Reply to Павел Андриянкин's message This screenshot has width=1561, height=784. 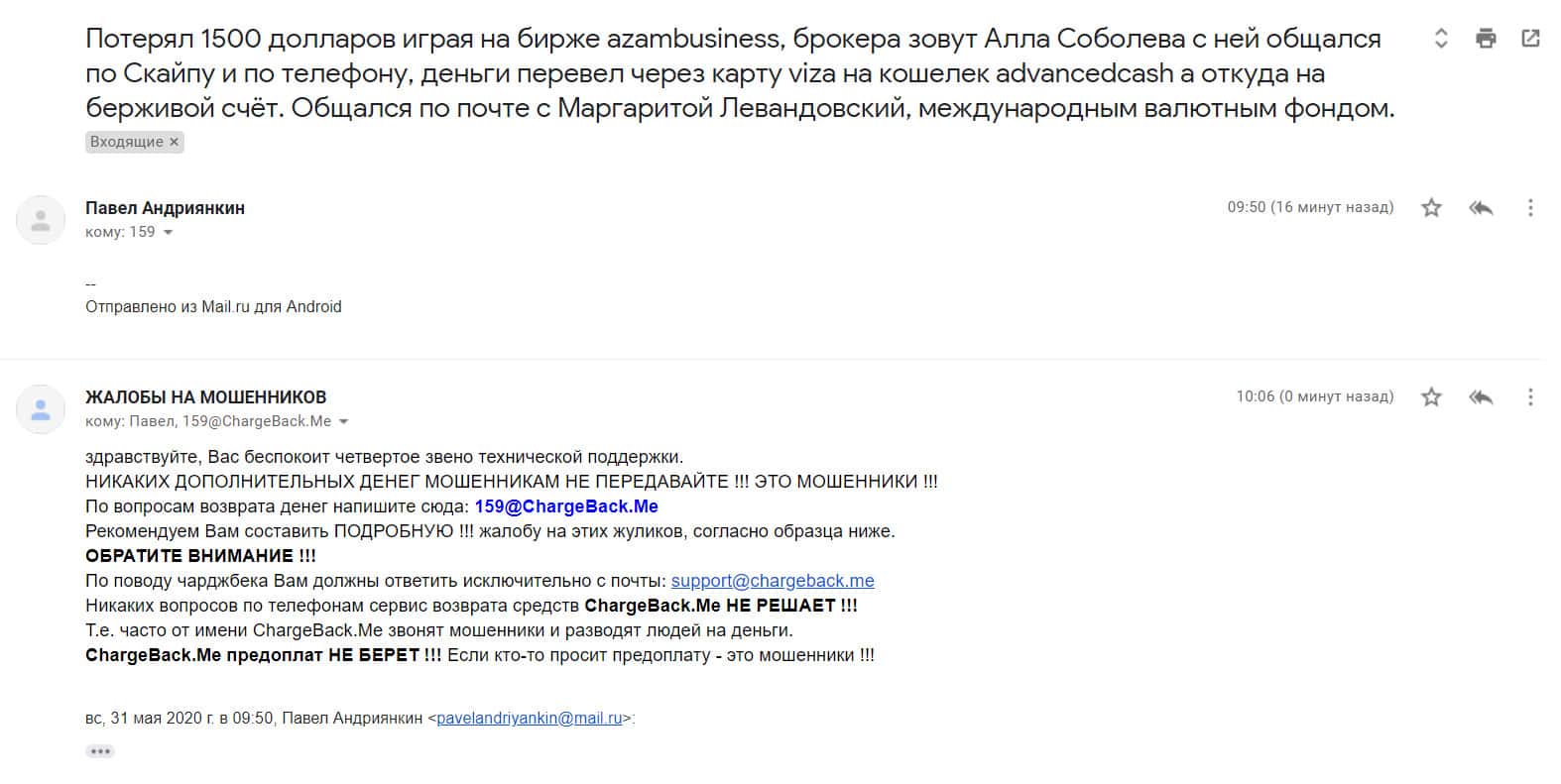pyautogui.click(x=1481, y=207)
